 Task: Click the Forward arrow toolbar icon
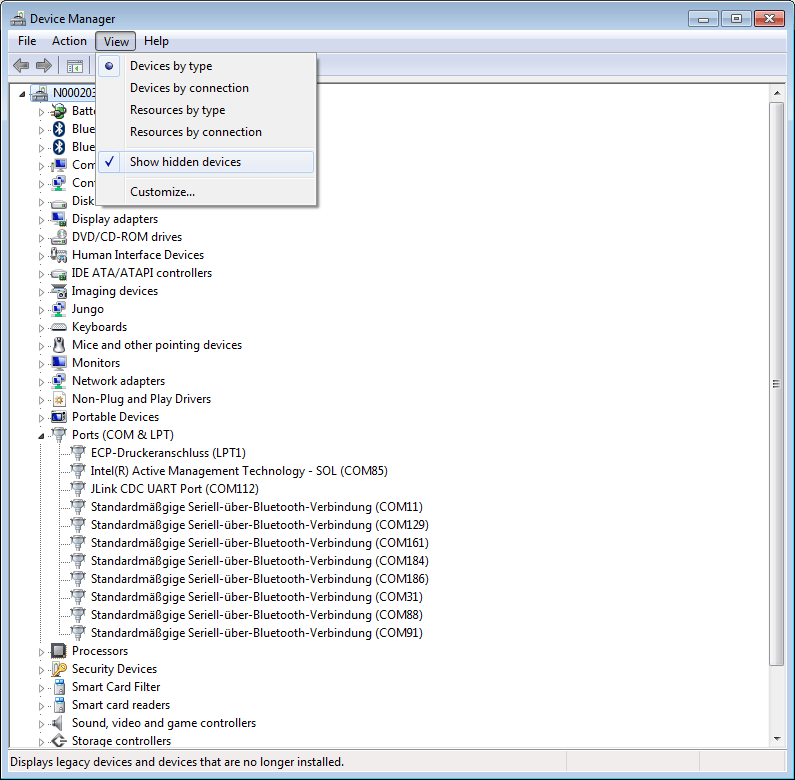click(x=43, y=66)
